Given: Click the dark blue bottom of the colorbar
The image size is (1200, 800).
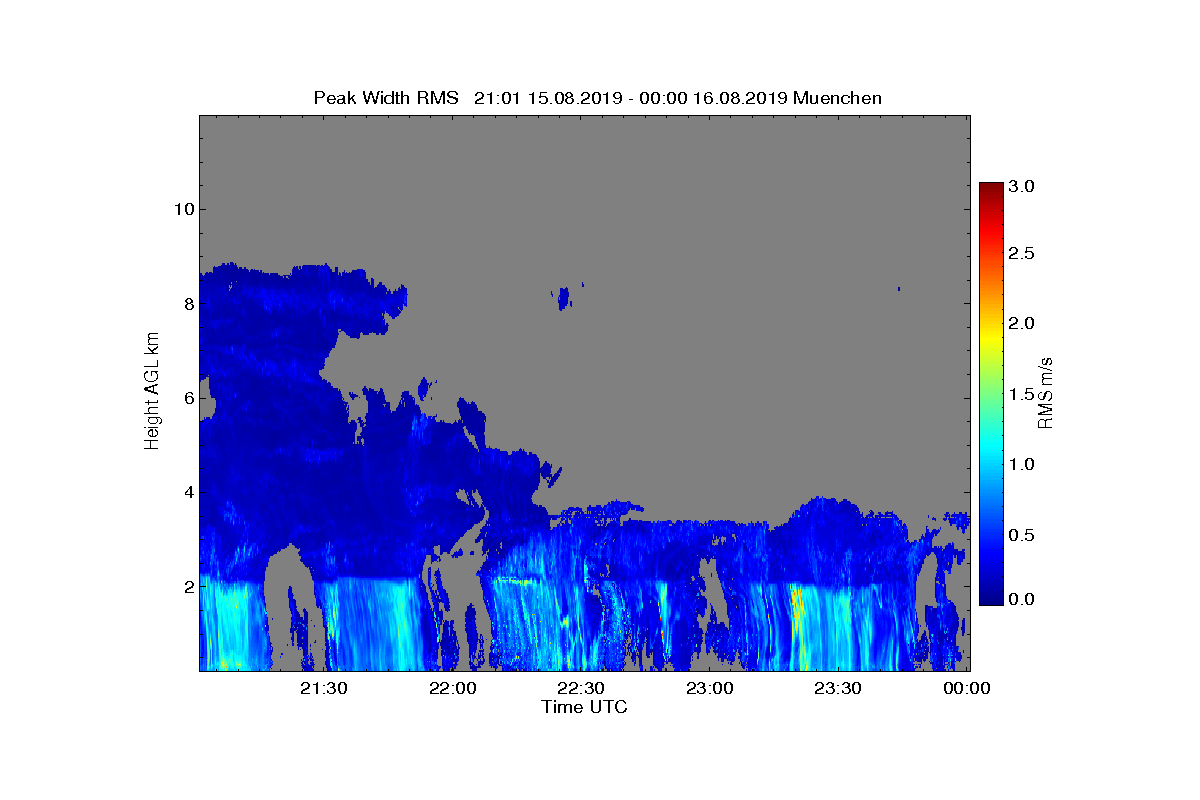Looking at the screenshot, I should tap(991, 597).
